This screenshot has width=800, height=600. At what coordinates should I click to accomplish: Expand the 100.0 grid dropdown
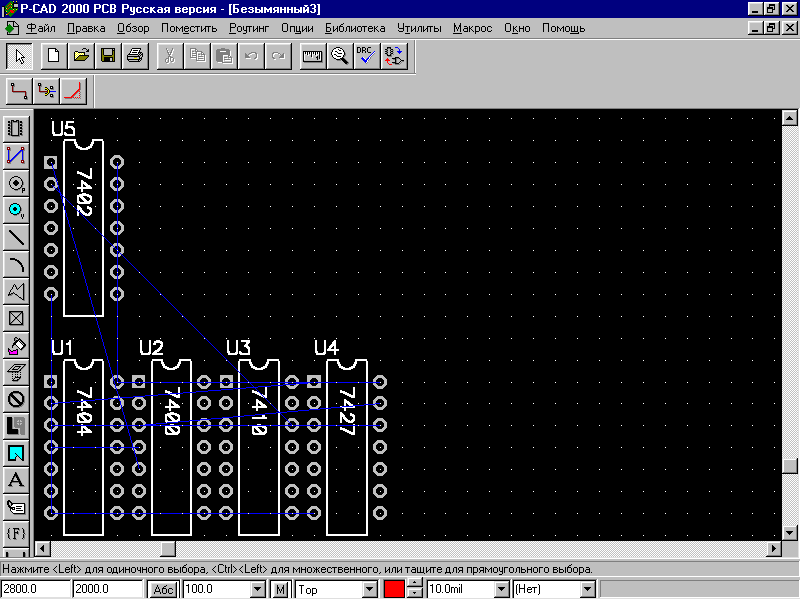click(x=258, y=590)
